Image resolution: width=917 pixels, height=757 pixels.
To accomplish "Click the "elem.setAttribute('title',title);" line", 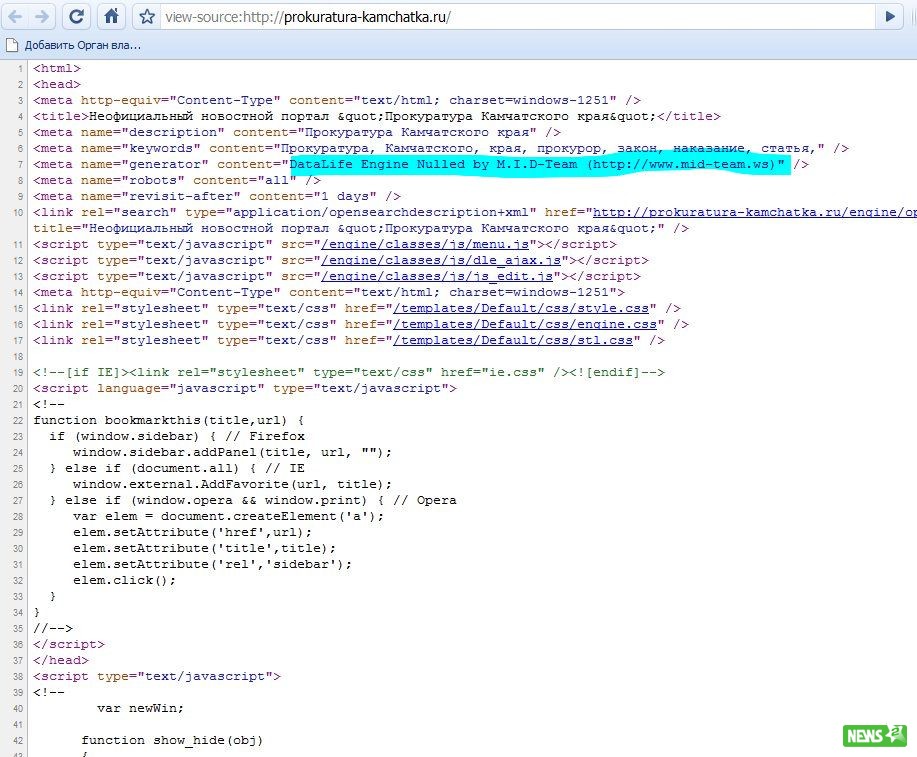I will (204, 548).
